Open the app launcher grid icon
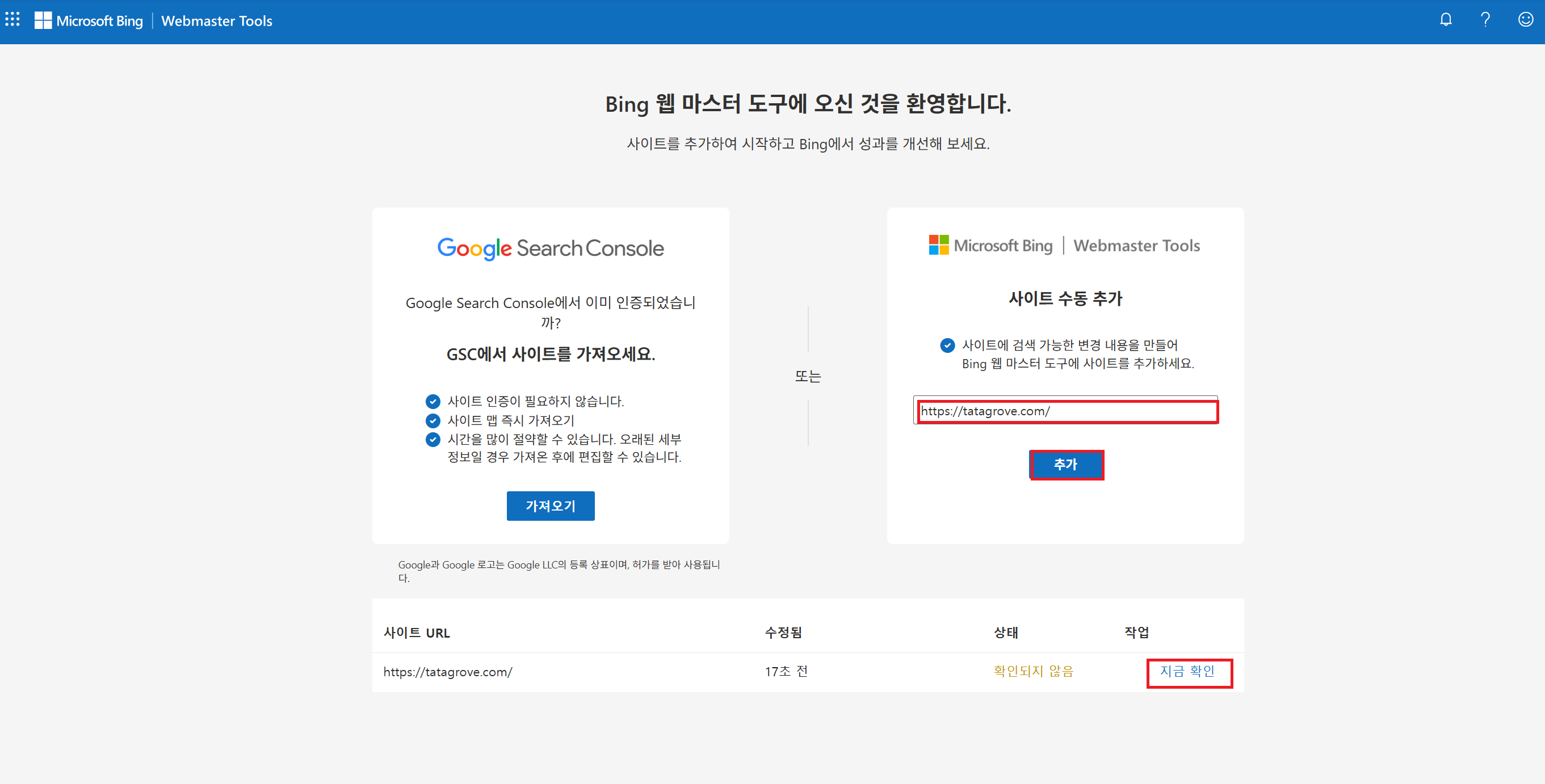 click(12, 20)
